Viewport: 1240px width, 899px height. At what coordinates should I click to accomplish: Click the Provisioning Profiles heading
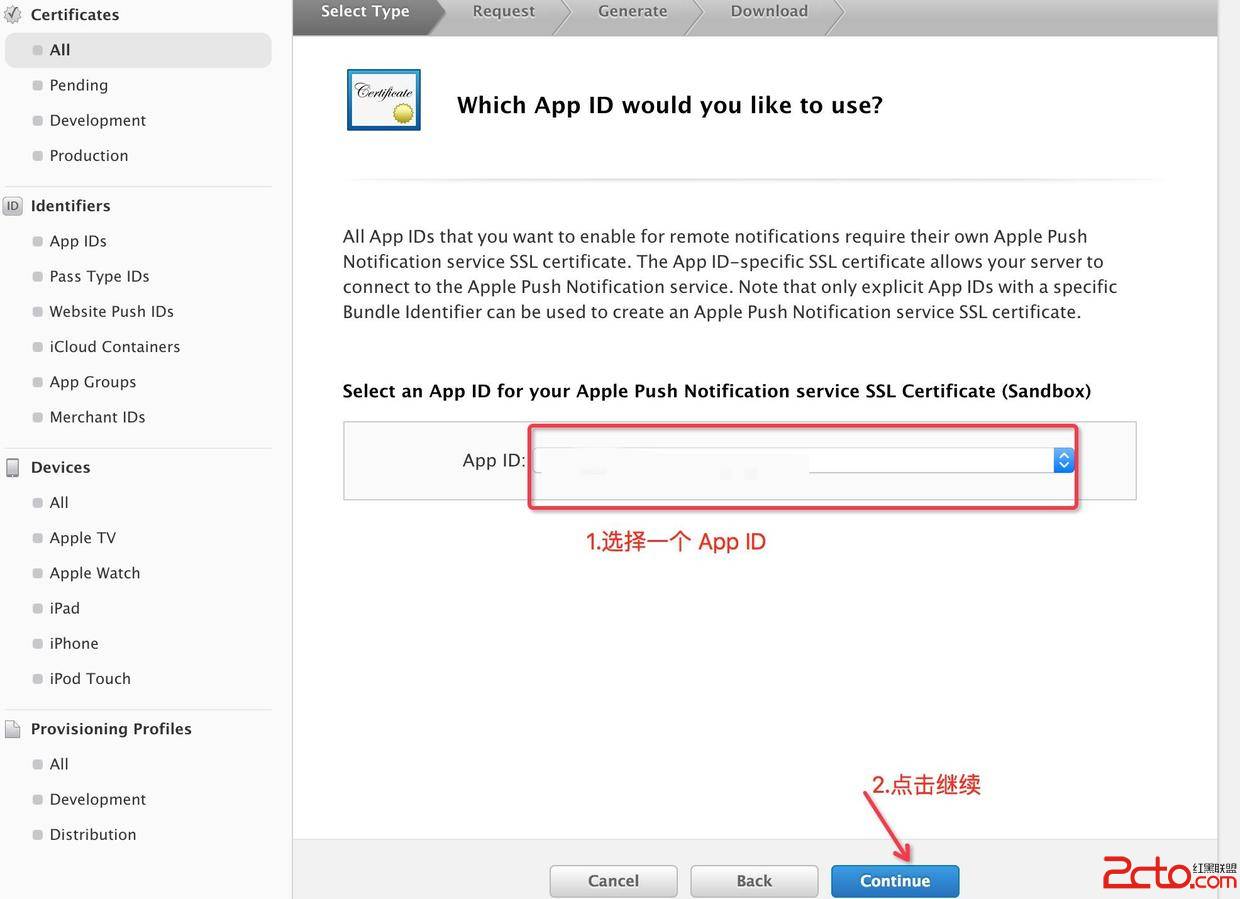point(111,729)
